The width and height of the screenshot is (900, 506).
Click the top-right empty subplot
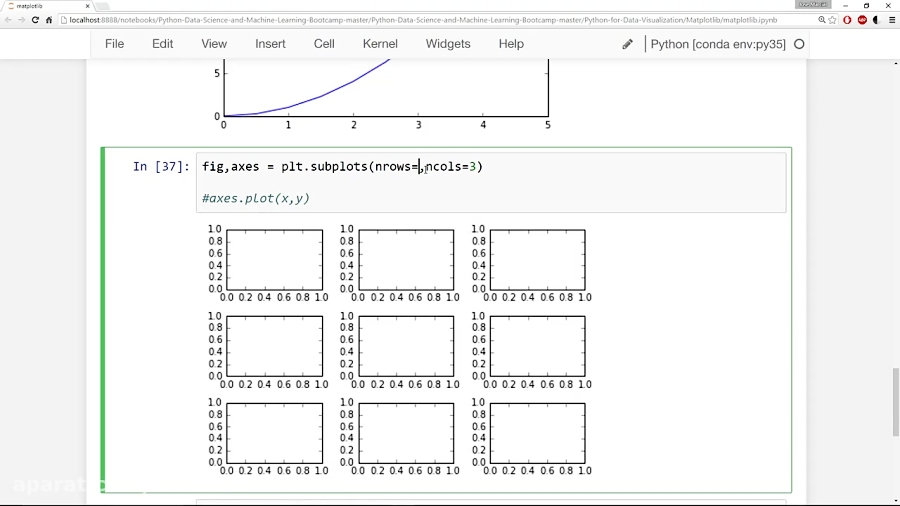coord(538,260)
